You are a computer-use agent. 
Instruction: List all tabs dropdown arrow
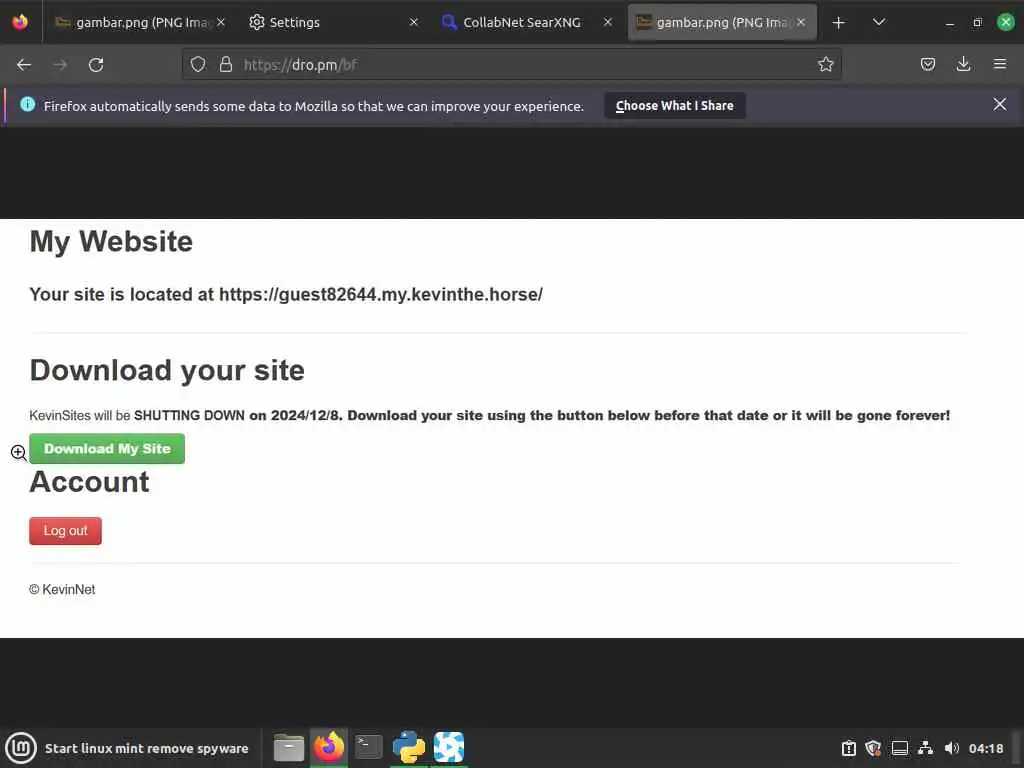[879, 22]
